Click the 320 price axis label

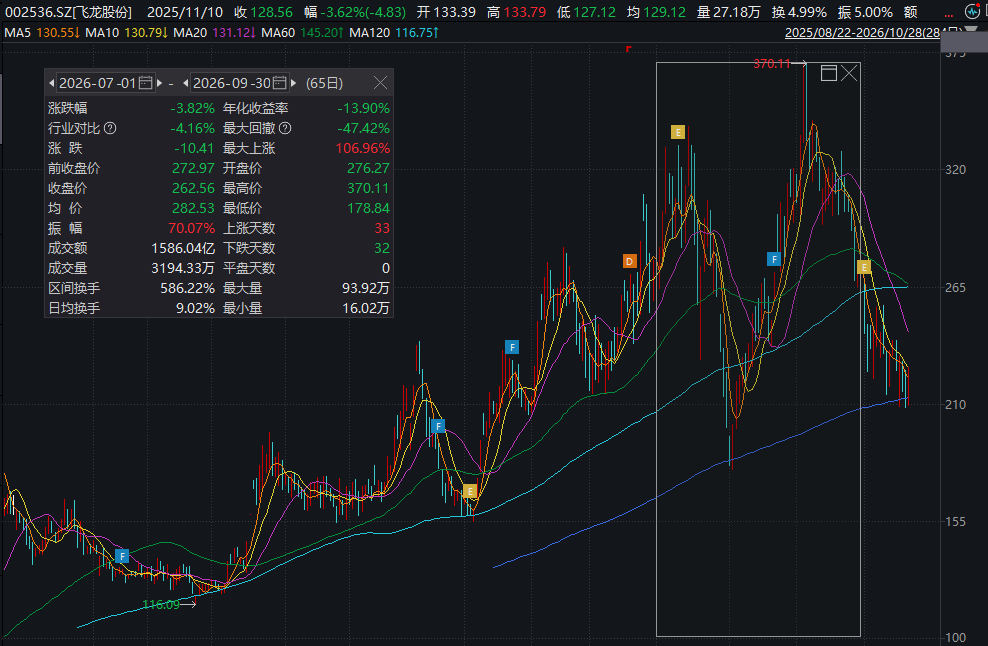[956, 169]
